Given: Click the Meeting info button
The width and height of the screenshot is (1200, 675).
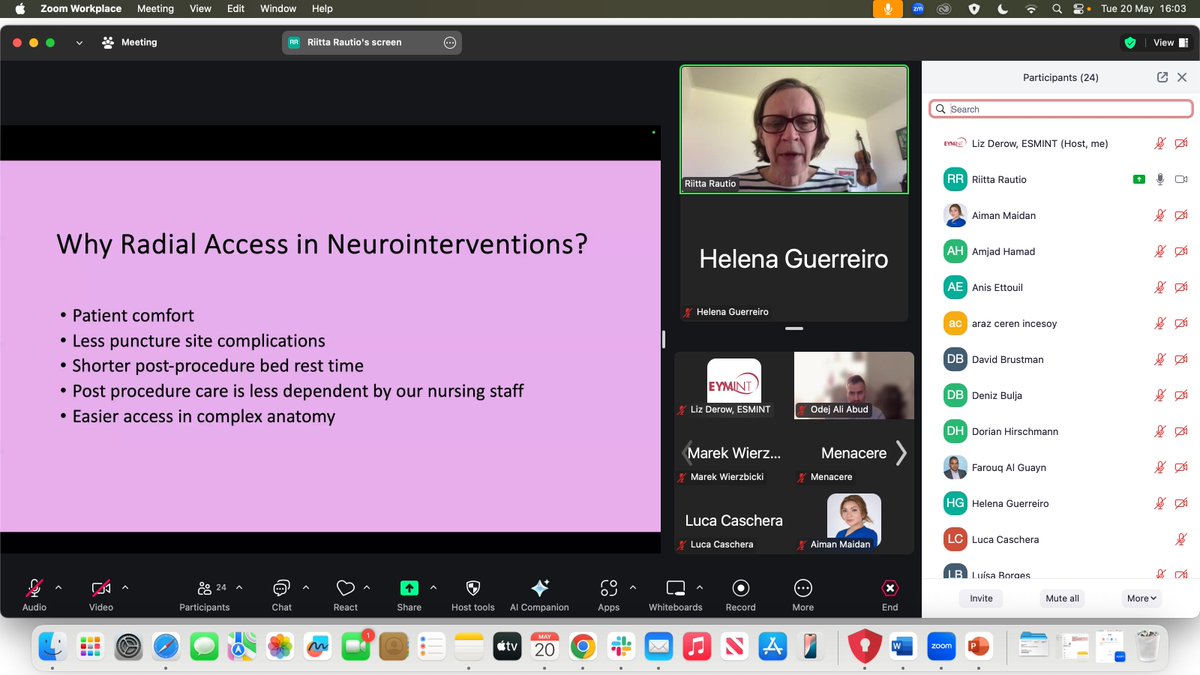Looking at the screenshot, I should pyautogui.click(x=130, y=43).
